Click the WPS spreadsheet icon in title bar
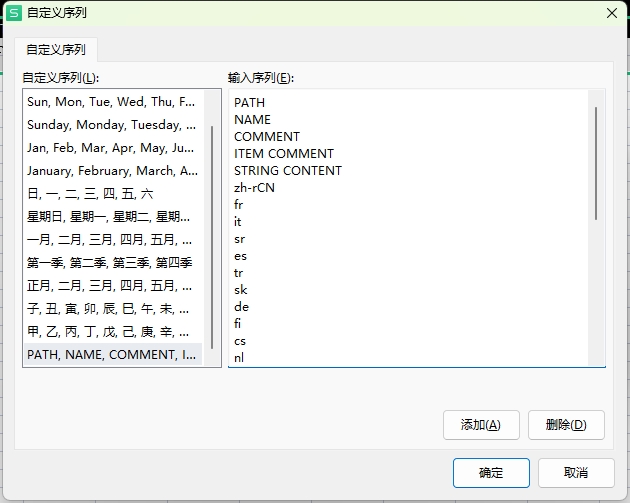Screen dimensions: 630x503 [x=14, y=13]
